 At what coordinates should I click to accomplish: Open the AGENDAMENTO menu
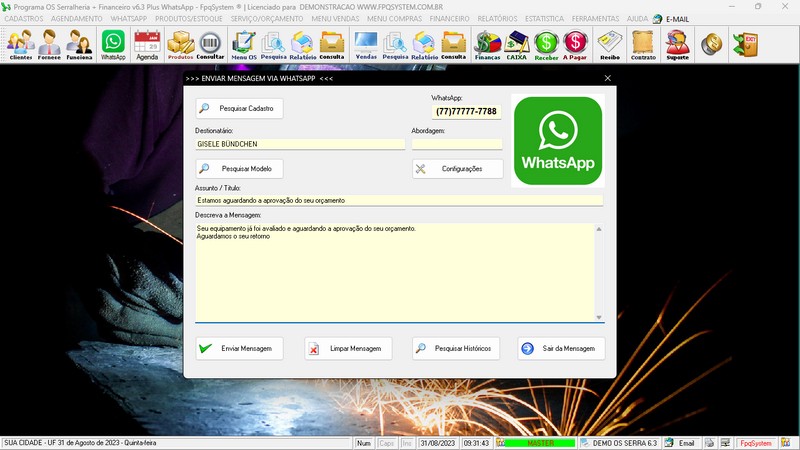coord(77,19)
